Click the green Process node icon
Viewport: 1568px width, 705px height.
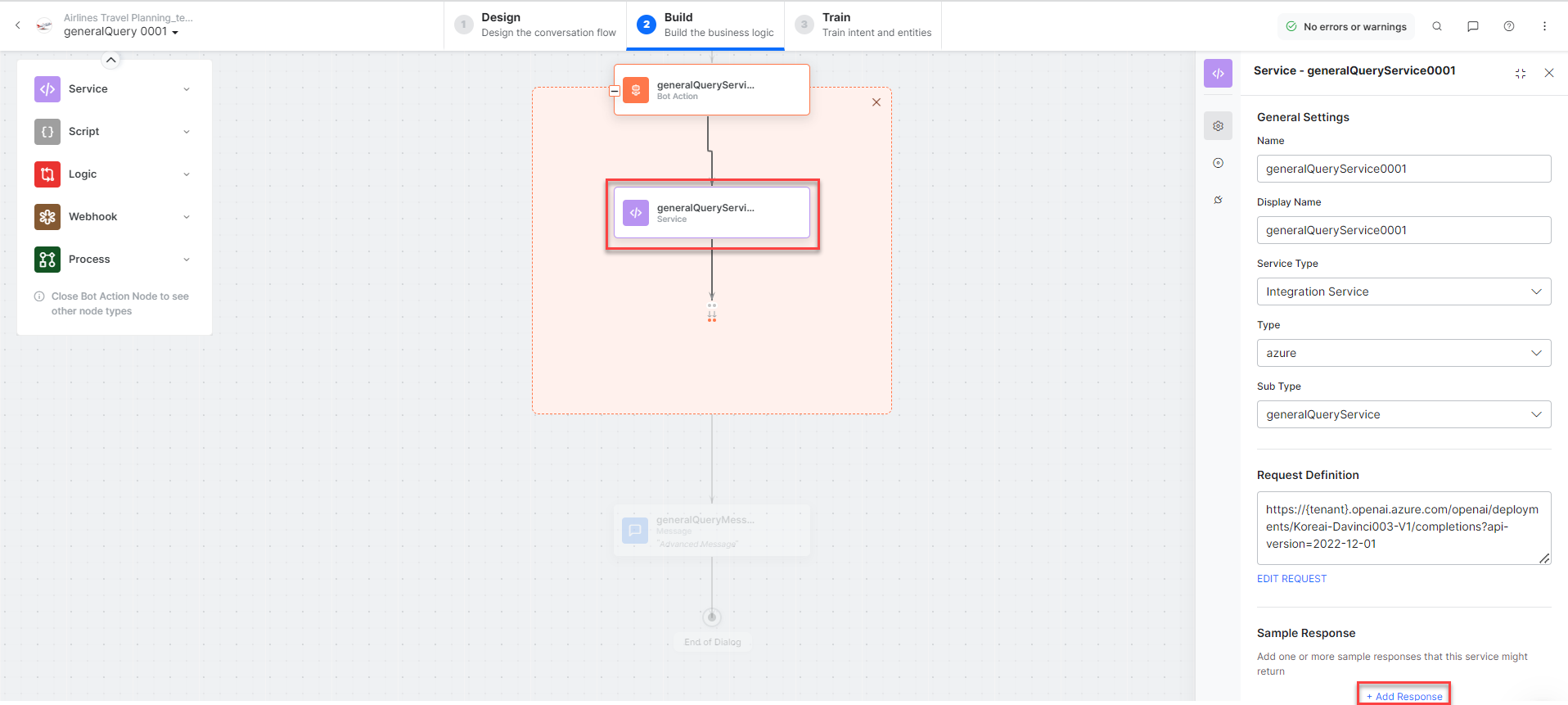pos(47,260)
